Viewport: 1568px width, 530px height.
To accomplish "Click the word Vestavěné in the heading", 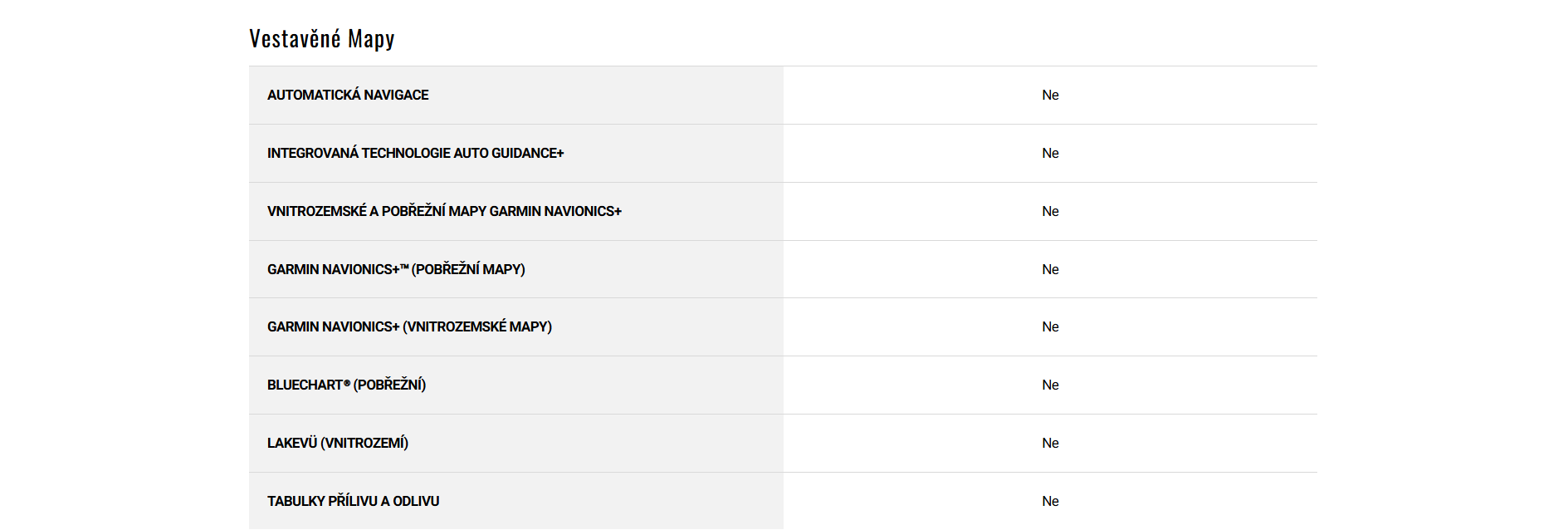I will 295,39.
